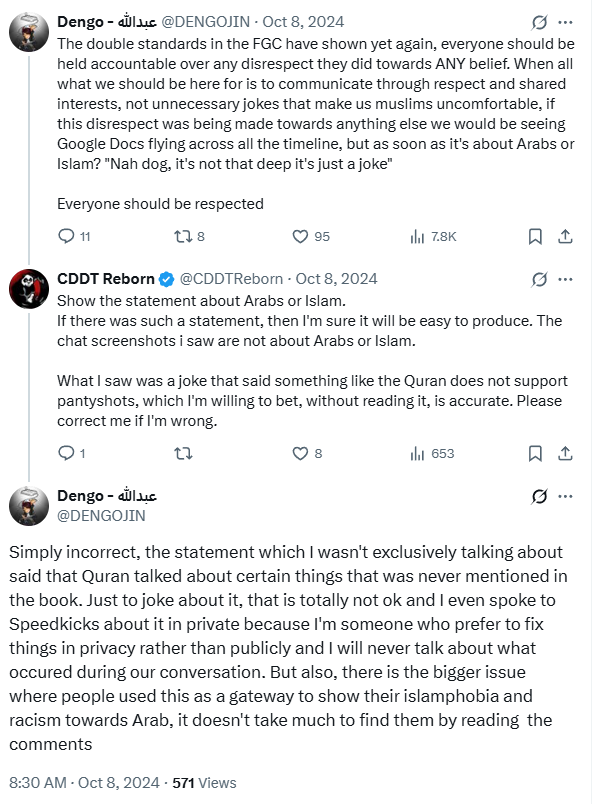Share CDDT Reborn's tweet

pos(565,453)
